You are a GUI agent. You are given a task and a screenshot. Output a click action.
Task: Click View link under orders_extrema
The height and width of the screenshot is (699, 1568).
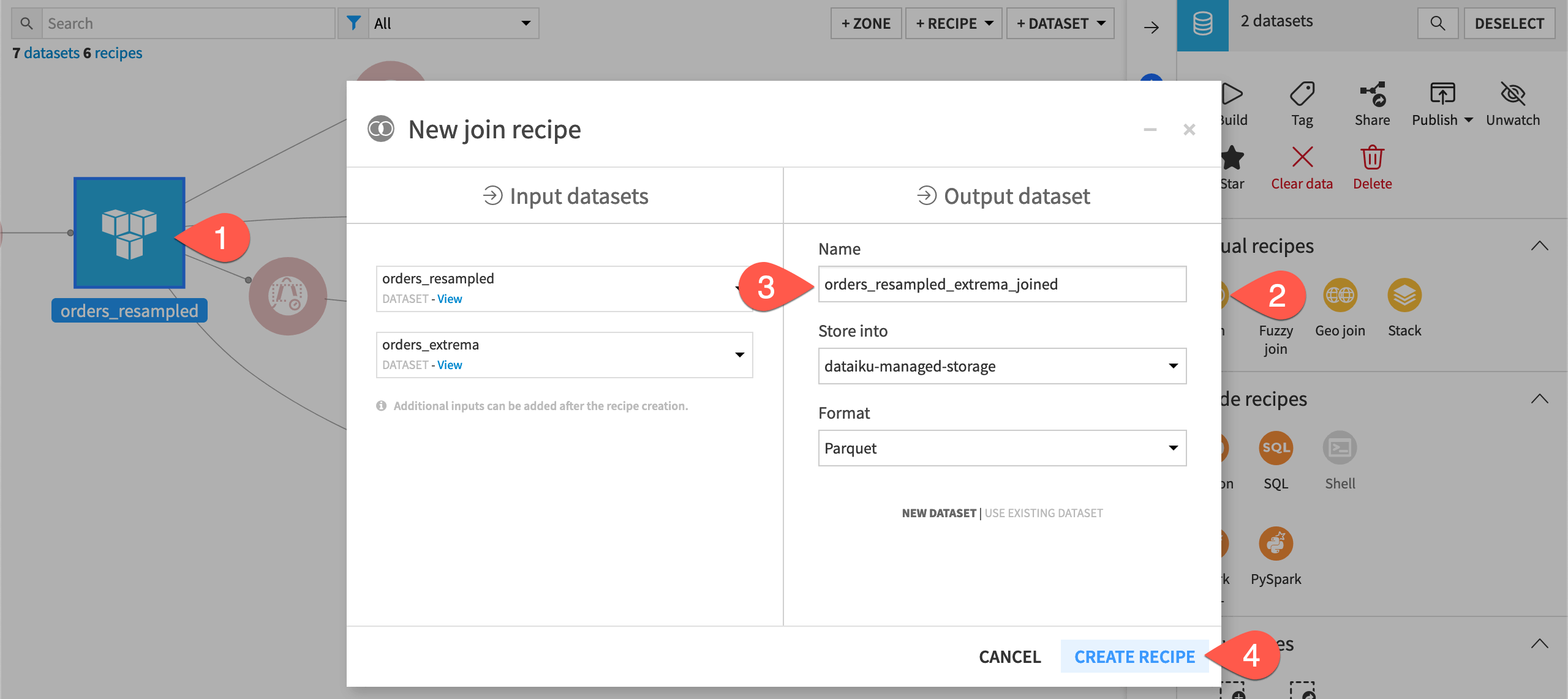450,365
